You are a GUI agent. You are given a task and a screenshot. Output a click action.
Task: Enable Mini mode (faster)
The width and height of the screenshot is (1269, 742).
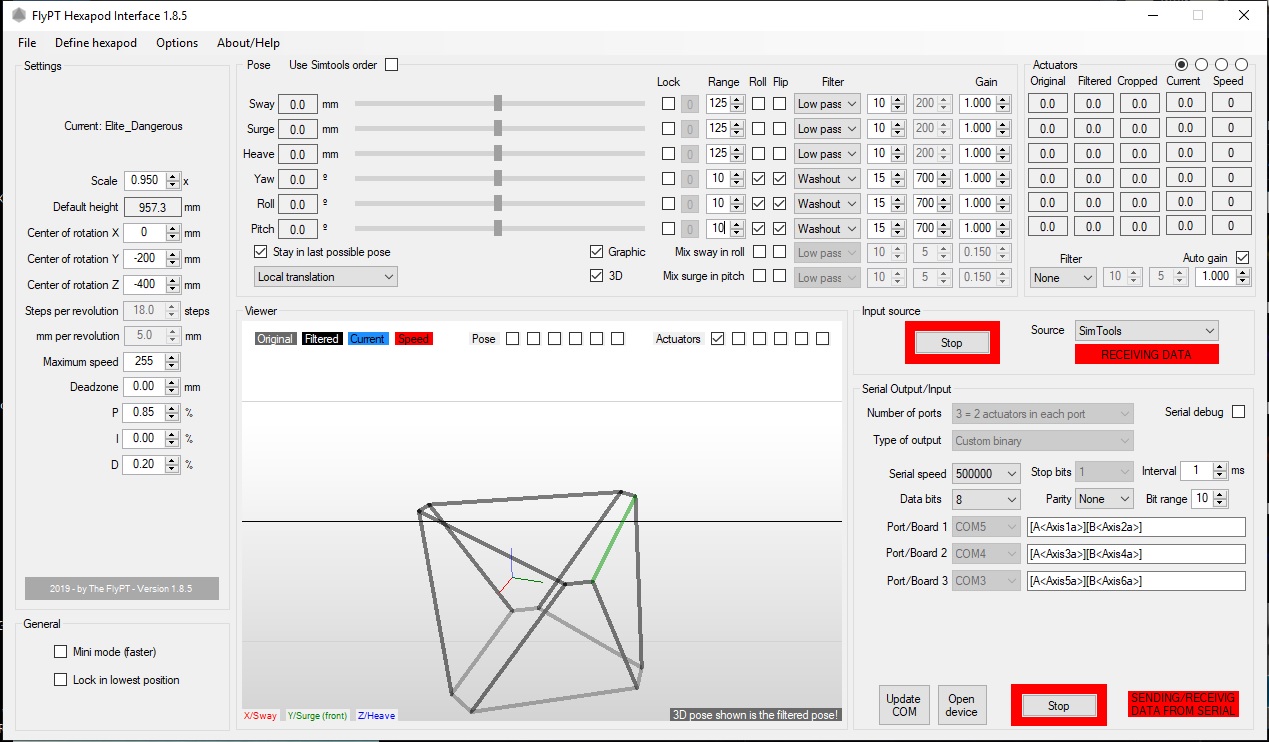coord(61,652)
